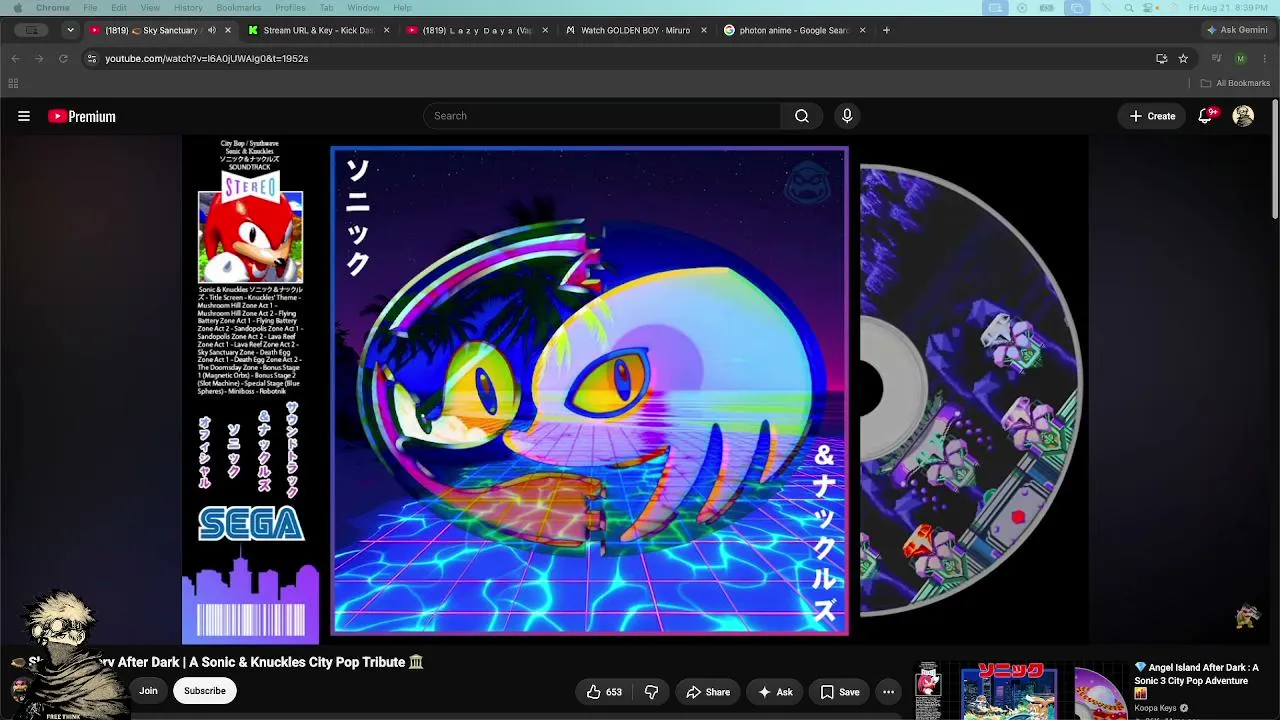
Task: Save the video to a playlist
Action: click(x=840, y=692)
